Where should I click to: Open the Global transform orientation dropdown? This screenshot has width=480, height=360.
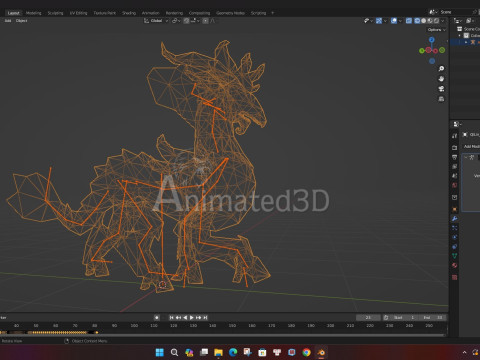coord(156,21)
